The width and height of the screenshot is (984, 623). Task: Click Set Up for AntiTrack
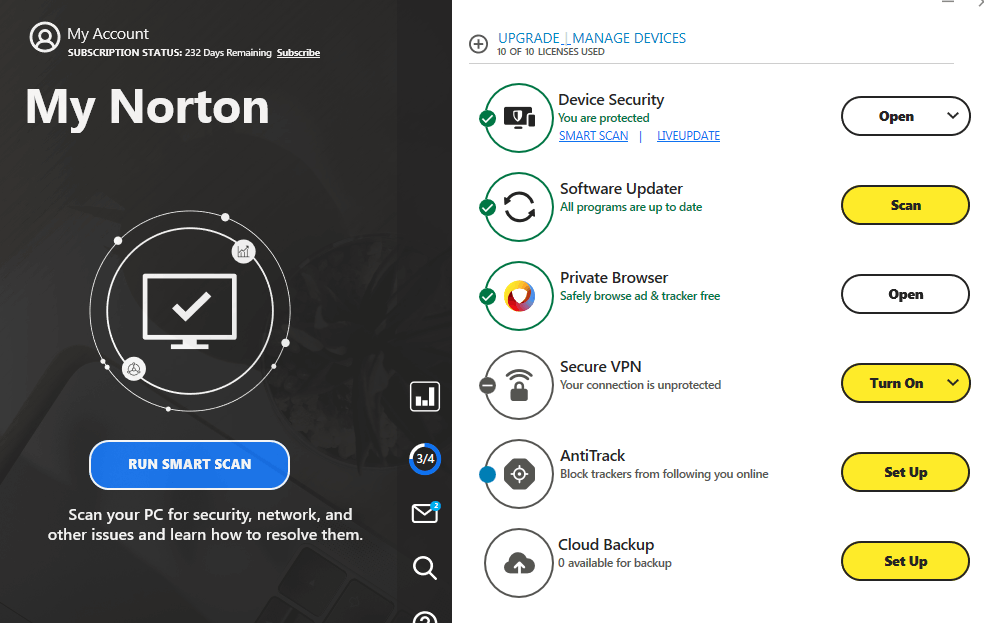coord(906,472)
